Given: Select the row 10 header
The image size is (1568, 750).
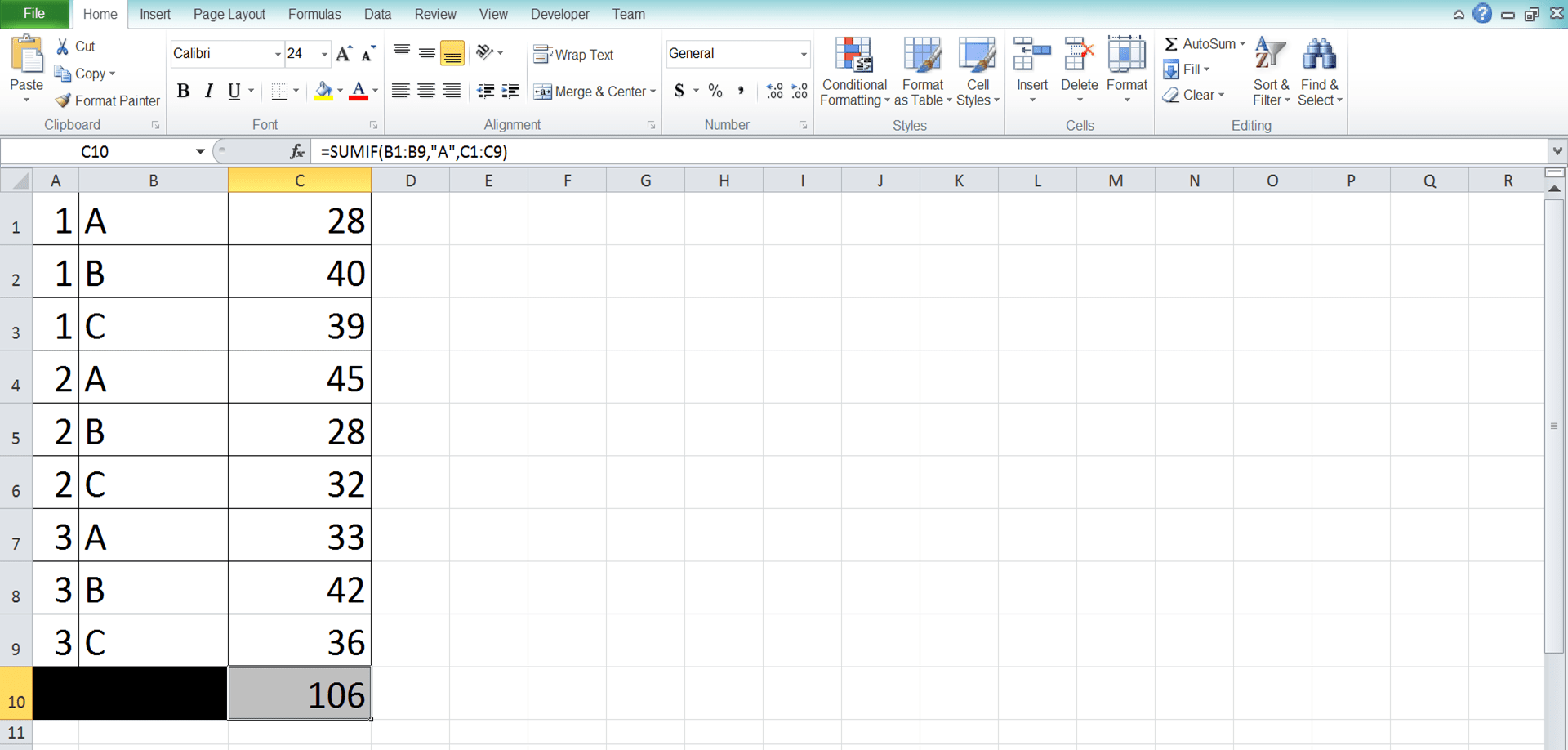Looking at the screenshot, I should point(16,694).
